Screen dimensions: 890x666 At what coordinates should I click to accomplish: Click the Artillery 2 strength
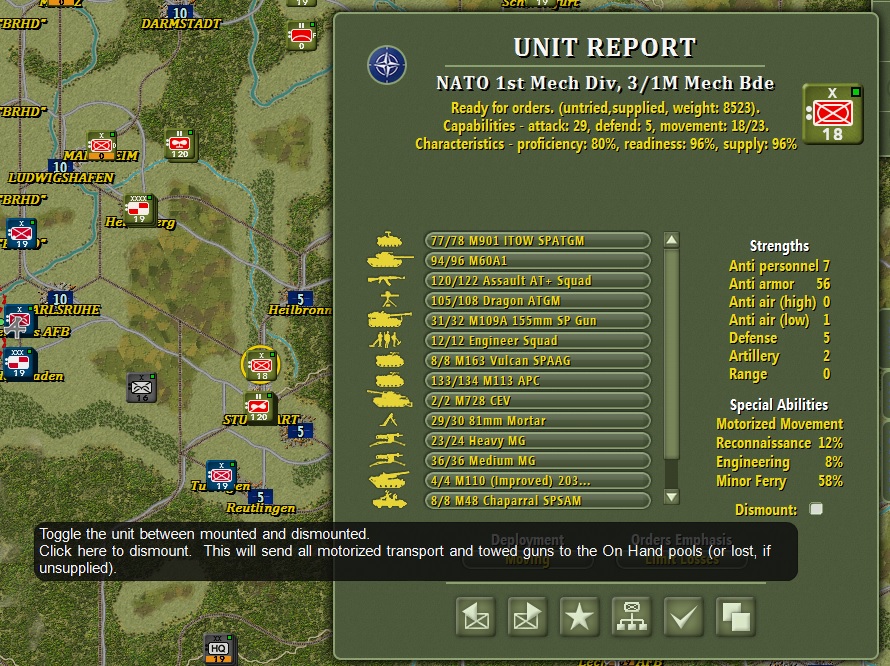(779, 356)
